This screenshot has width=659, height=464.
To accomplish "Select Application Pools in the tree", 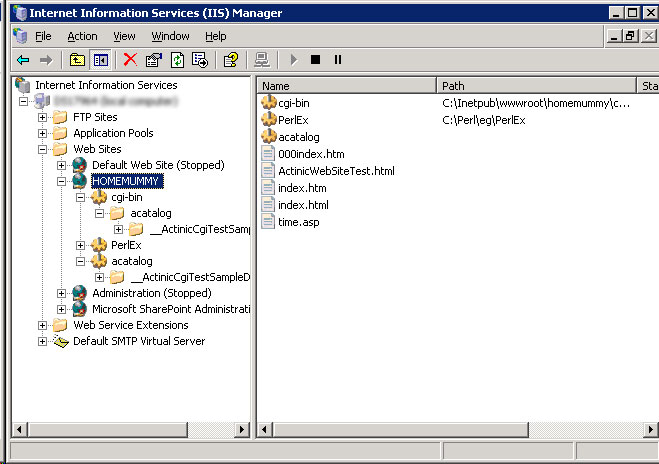I will tap(113, 133).
